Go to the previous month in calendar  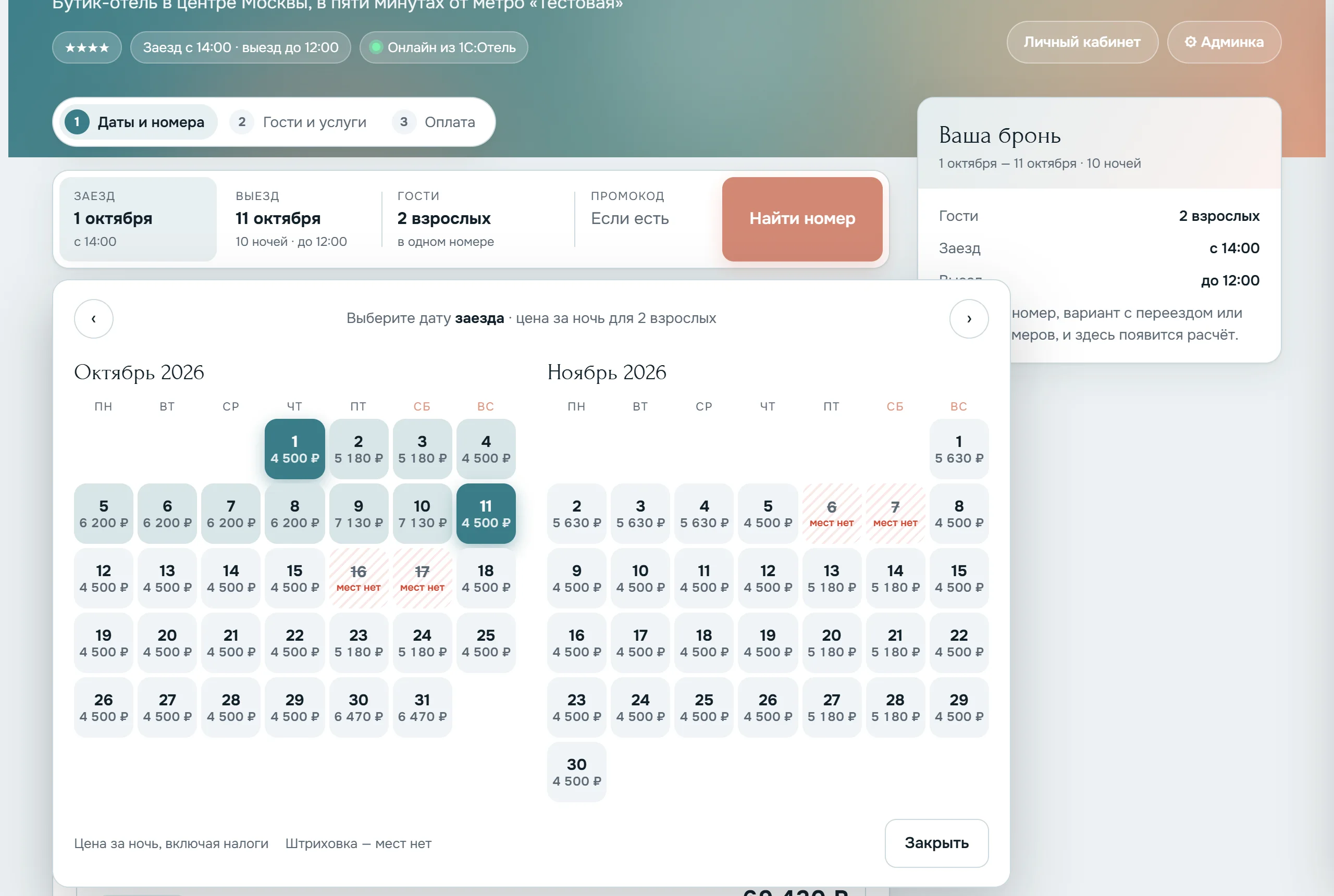(x=94, y=319)
